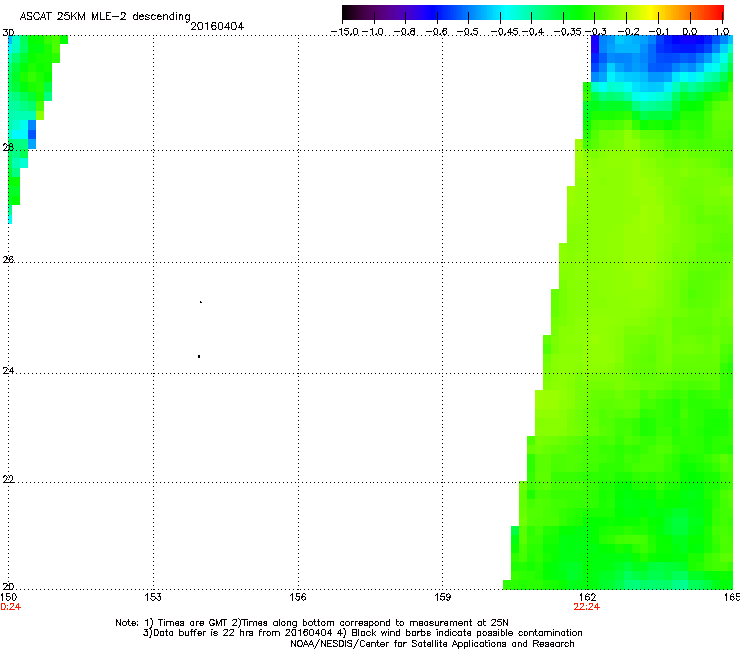Click the -0.45 color scale label
Screen dimensions: 740x650
tap(505, 32)
